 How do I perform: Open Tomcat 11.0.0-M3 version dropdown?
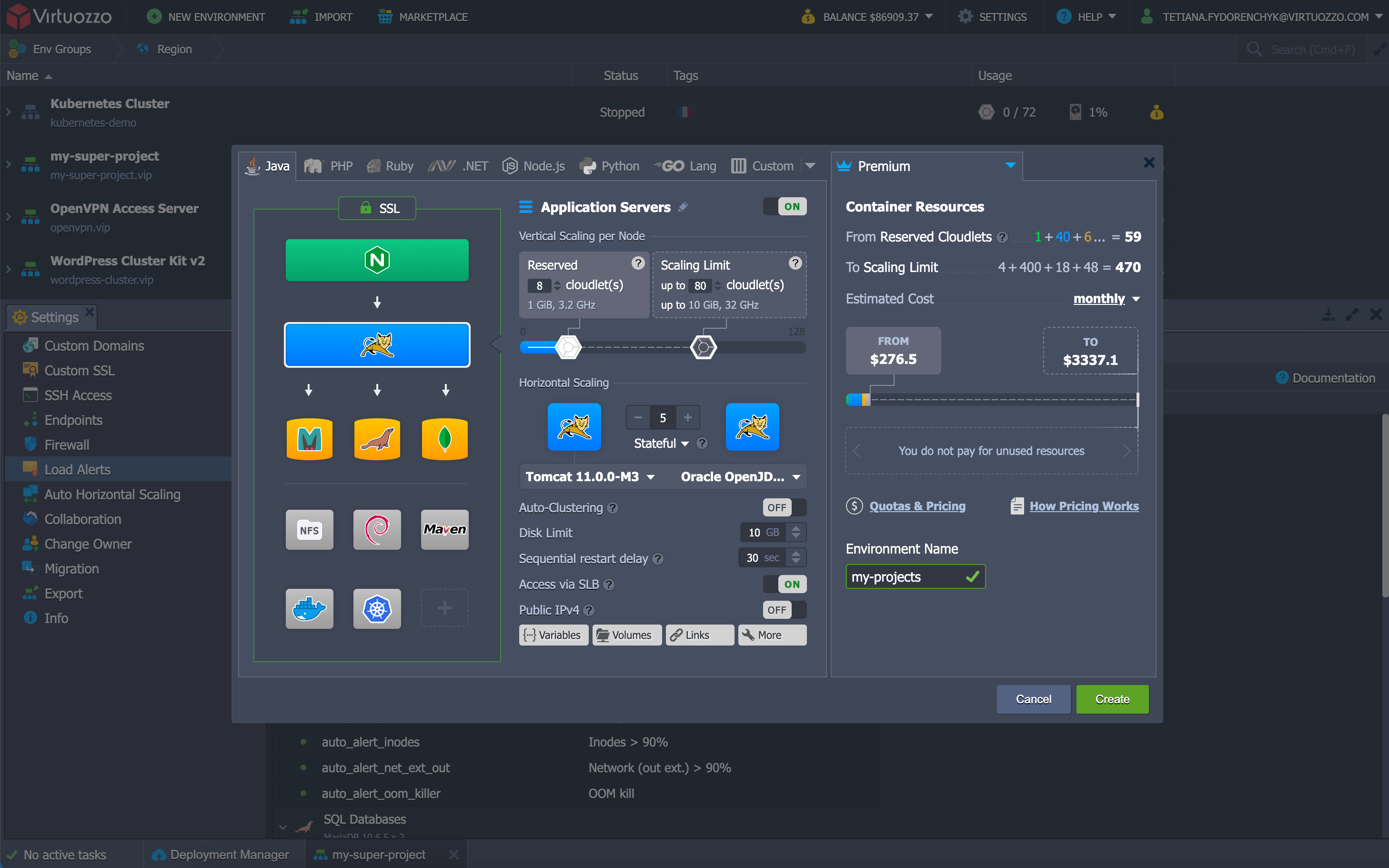point(590,477)
